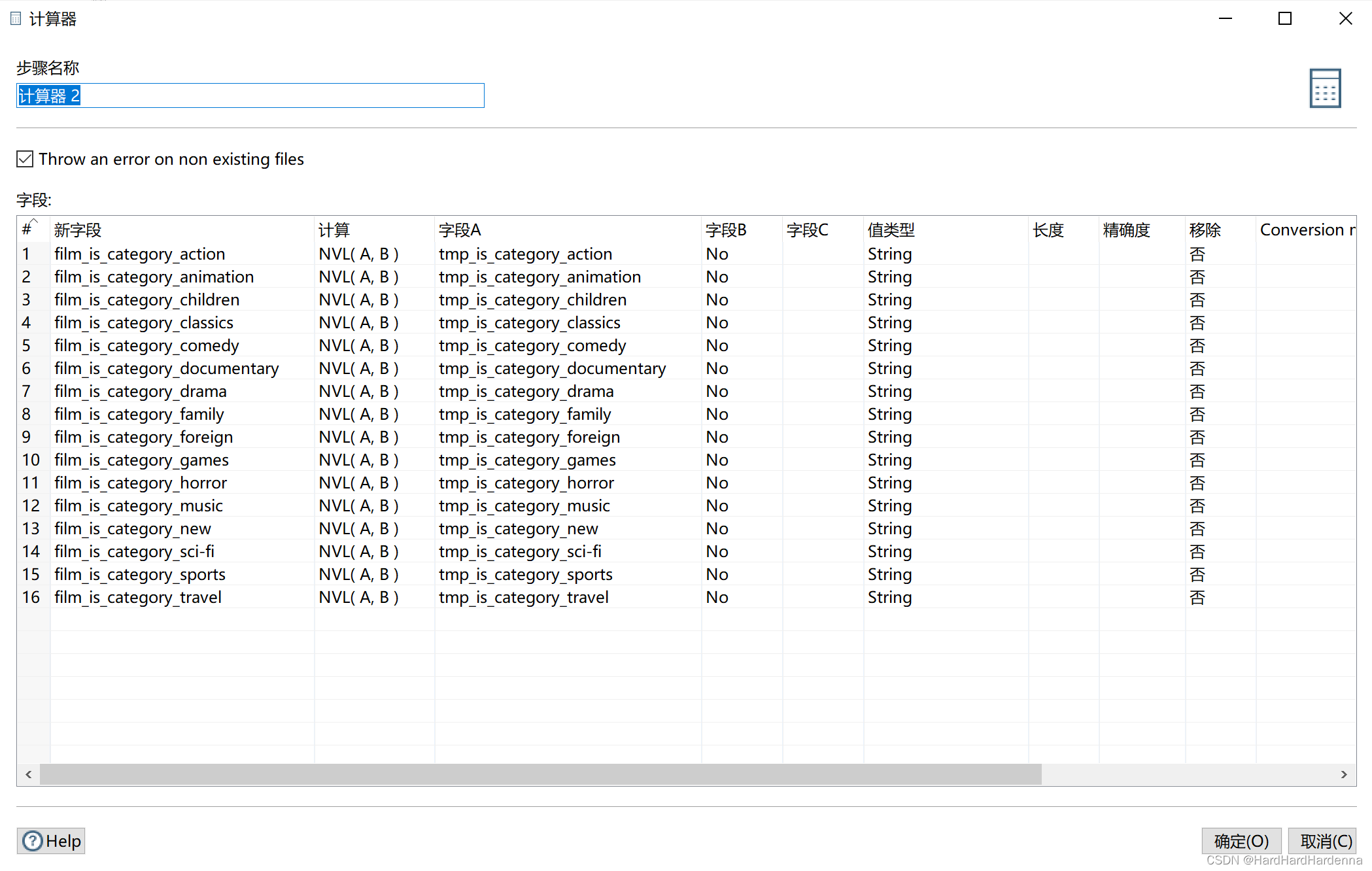1372x871 pixels.
Task: Click the Conversion column header
Action: point(1306,230)
